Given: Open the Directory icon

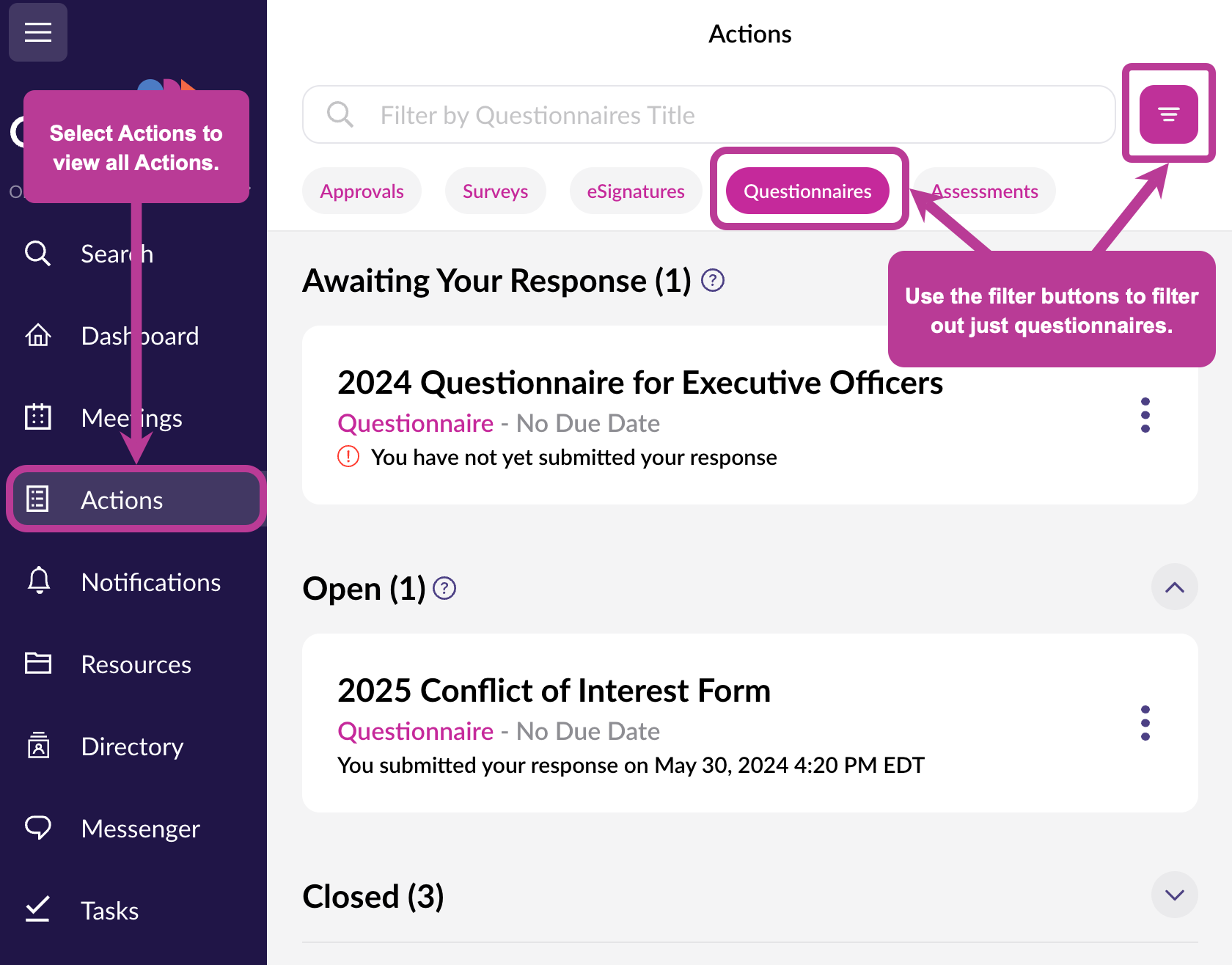Looking at the screenshot, I should (x=38, y=746).
